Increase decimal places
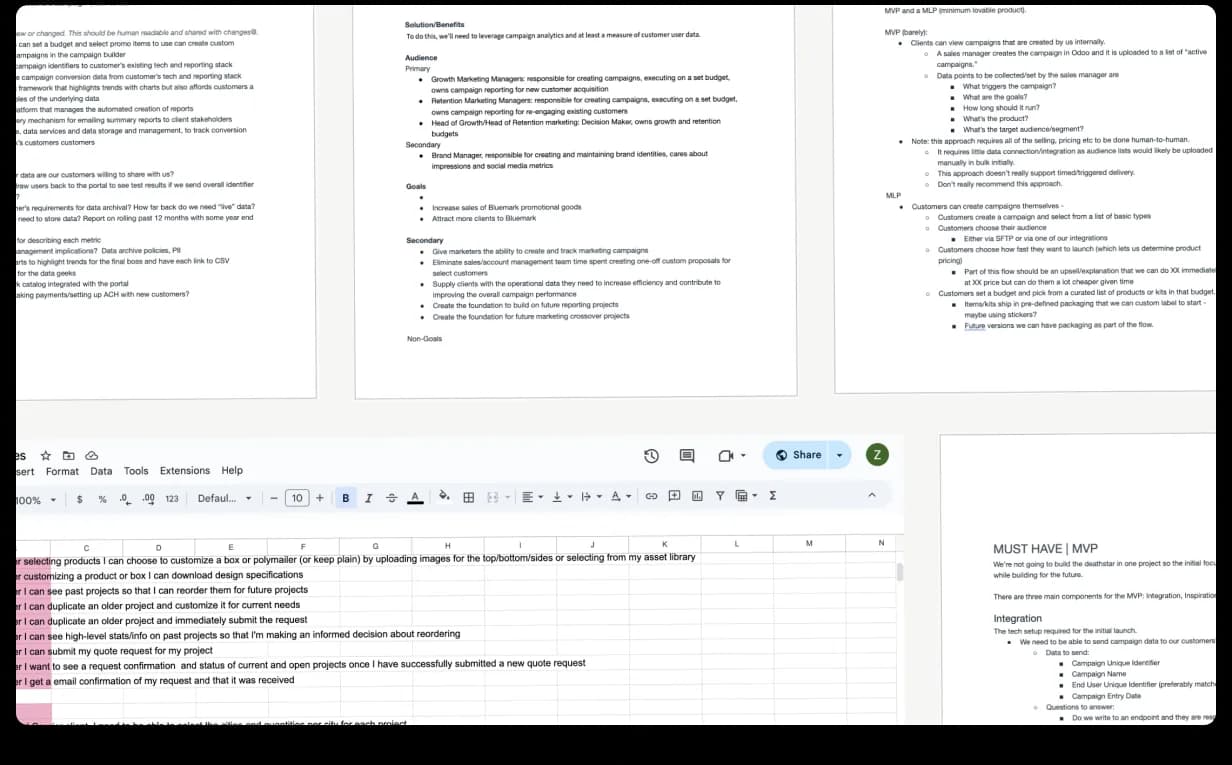 148,497
